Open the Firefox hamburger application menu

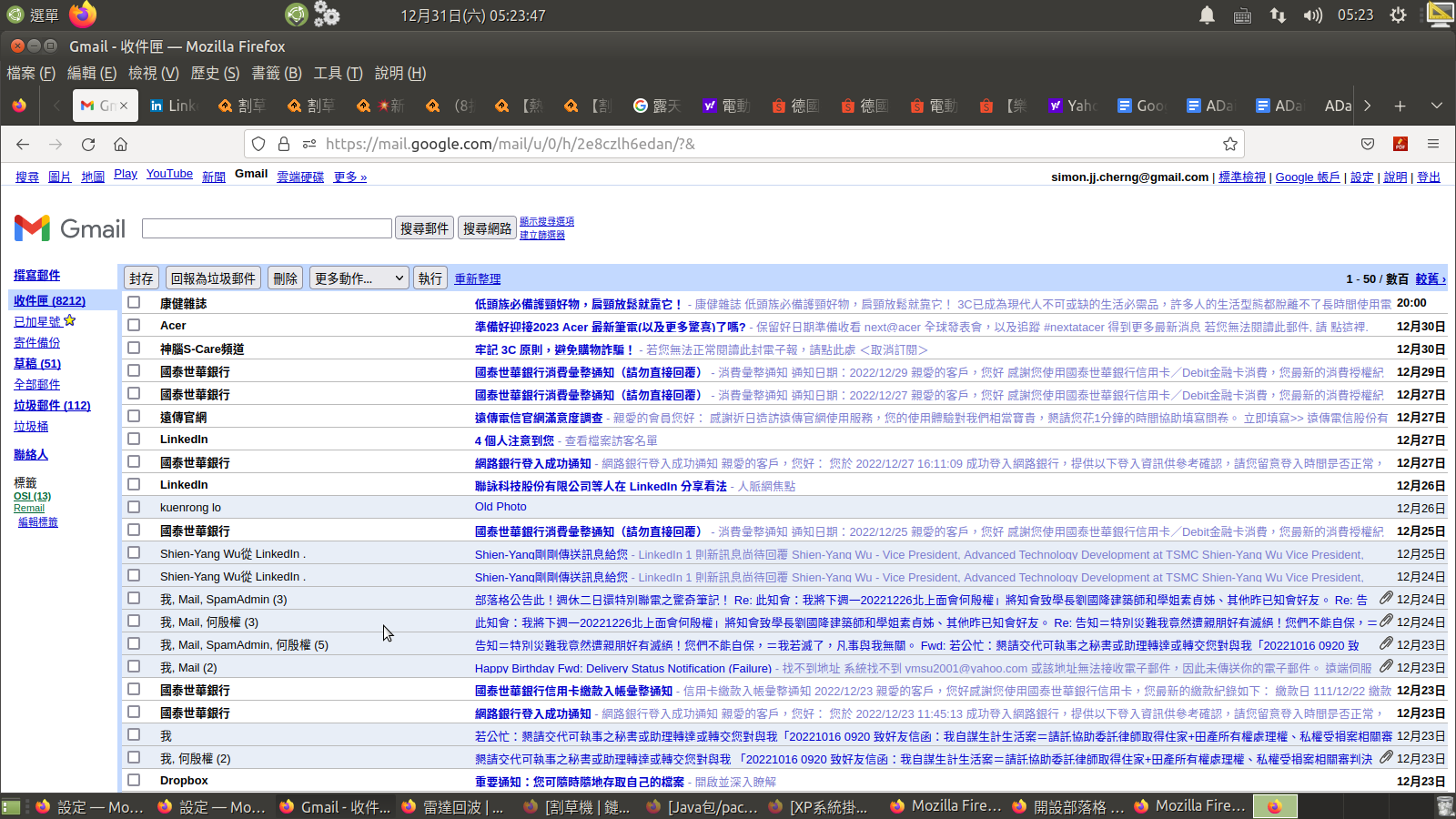tap(1433, 144)
